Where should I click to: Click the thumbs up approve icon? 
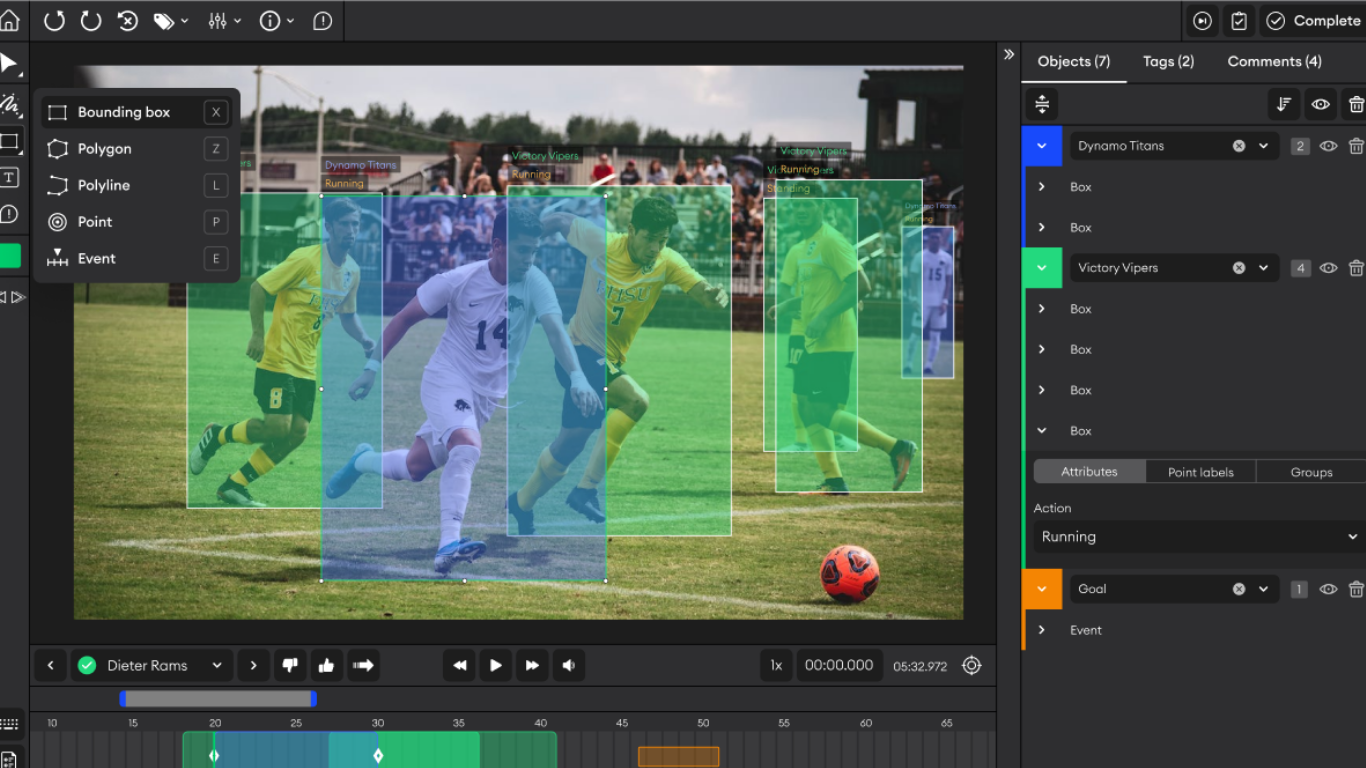tap(326, 665)
